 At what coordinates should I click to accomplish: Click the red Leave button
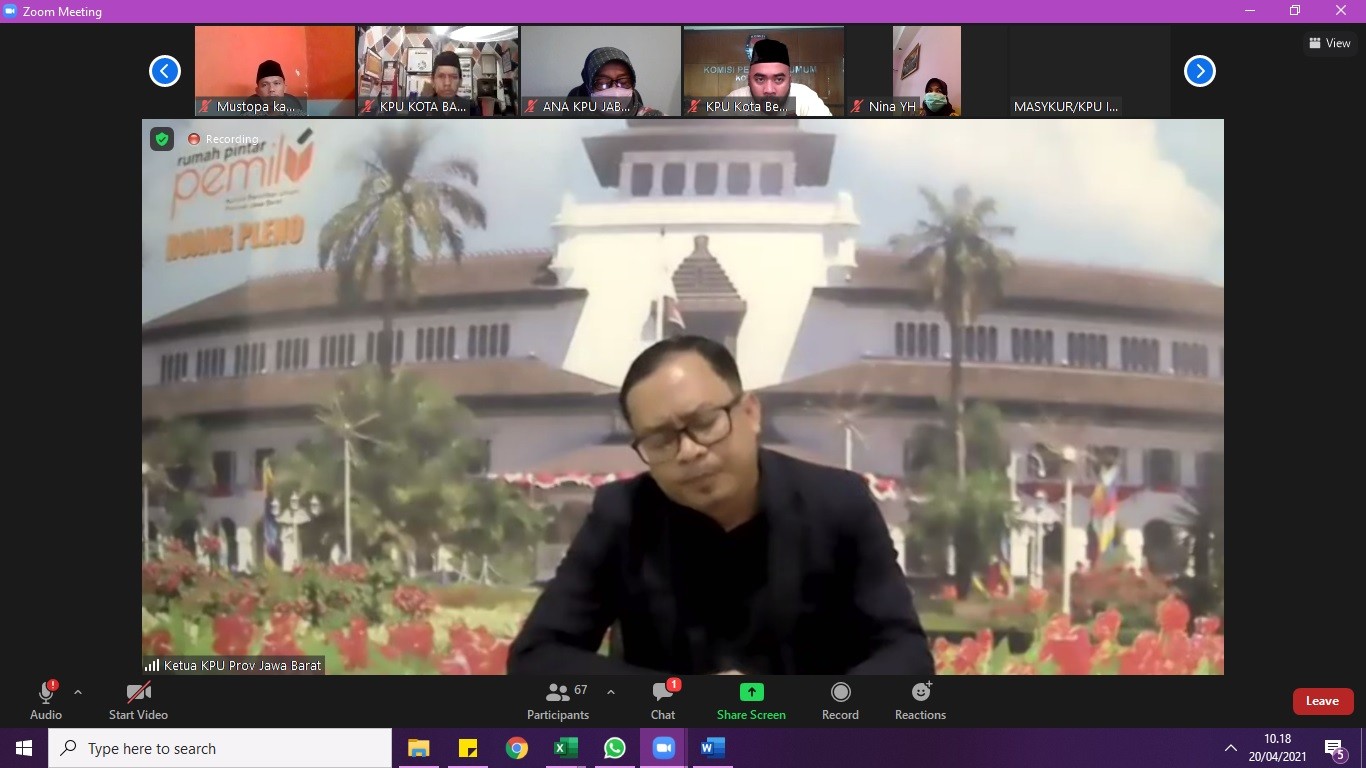pyautogui.click(x=1322, y=701)
